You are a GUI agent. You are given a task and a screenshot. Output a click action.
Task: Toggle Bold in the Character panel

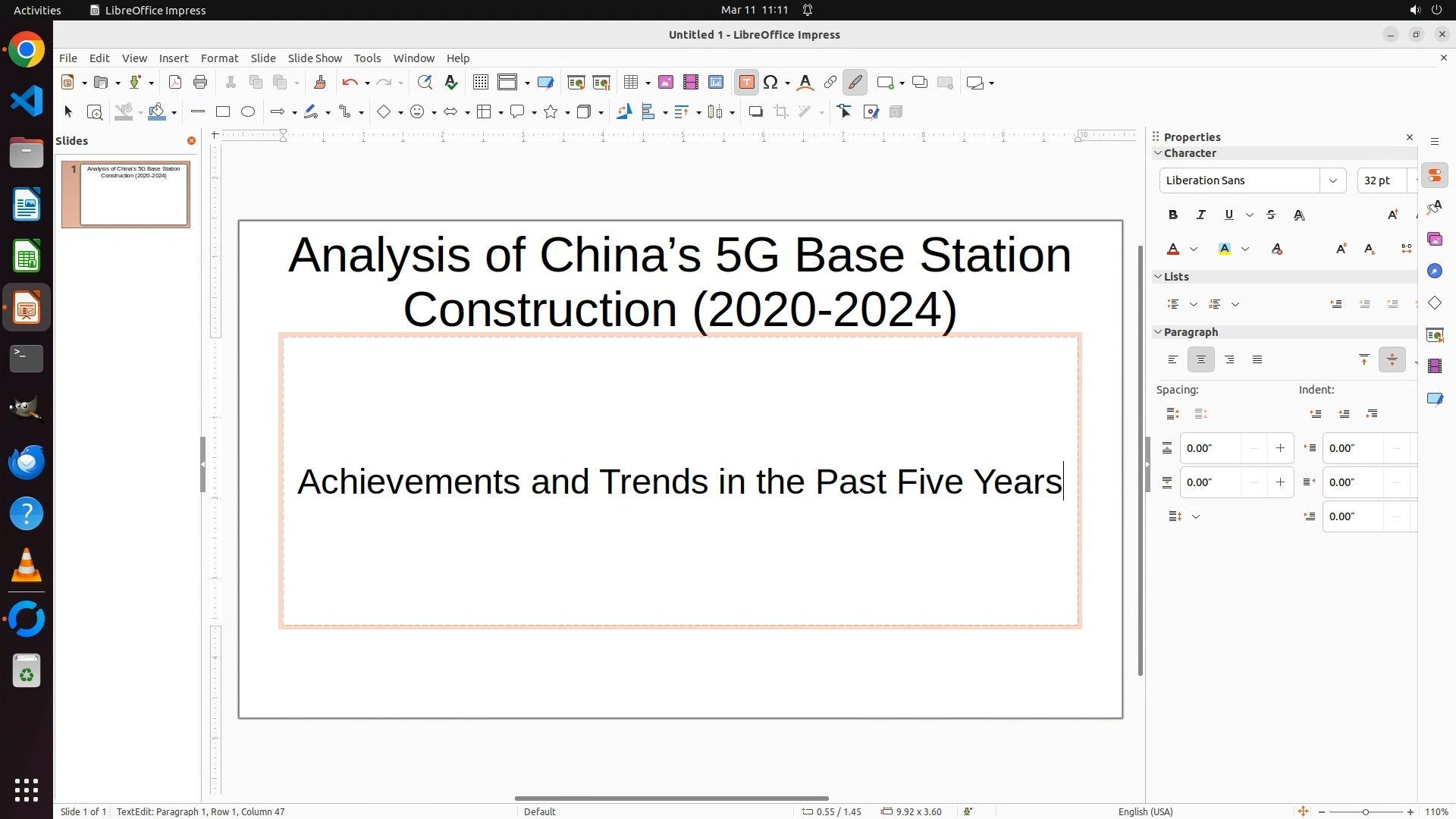(1173, 215)
